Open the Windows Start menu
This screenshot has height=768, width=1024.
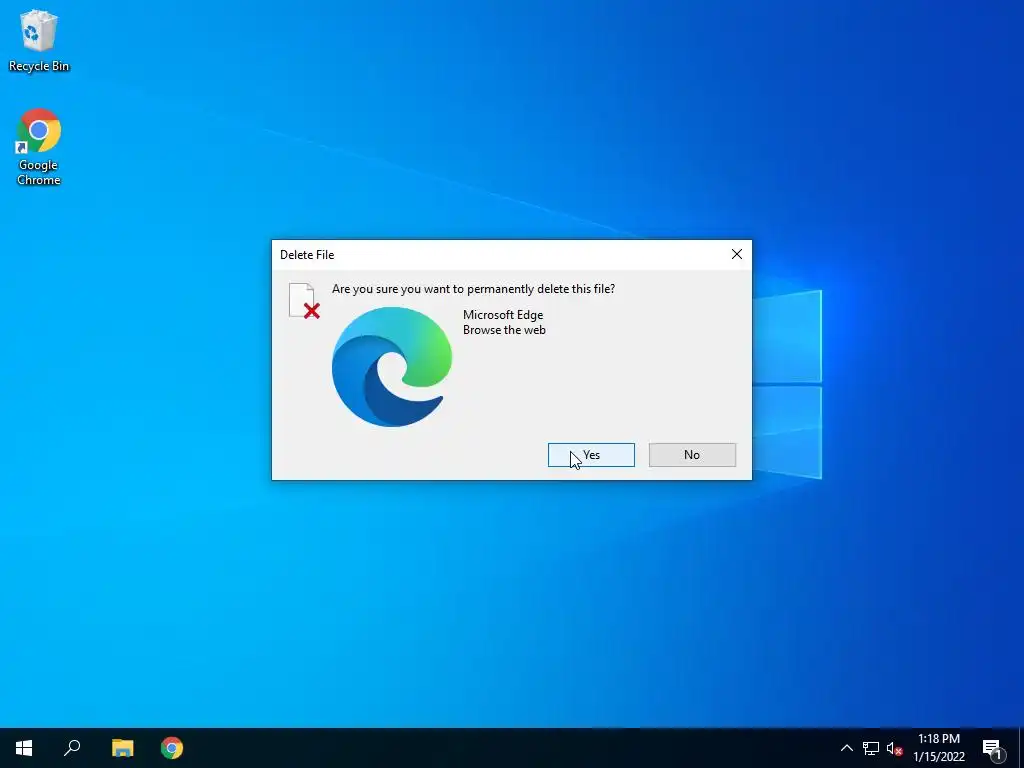coord(24,748)
